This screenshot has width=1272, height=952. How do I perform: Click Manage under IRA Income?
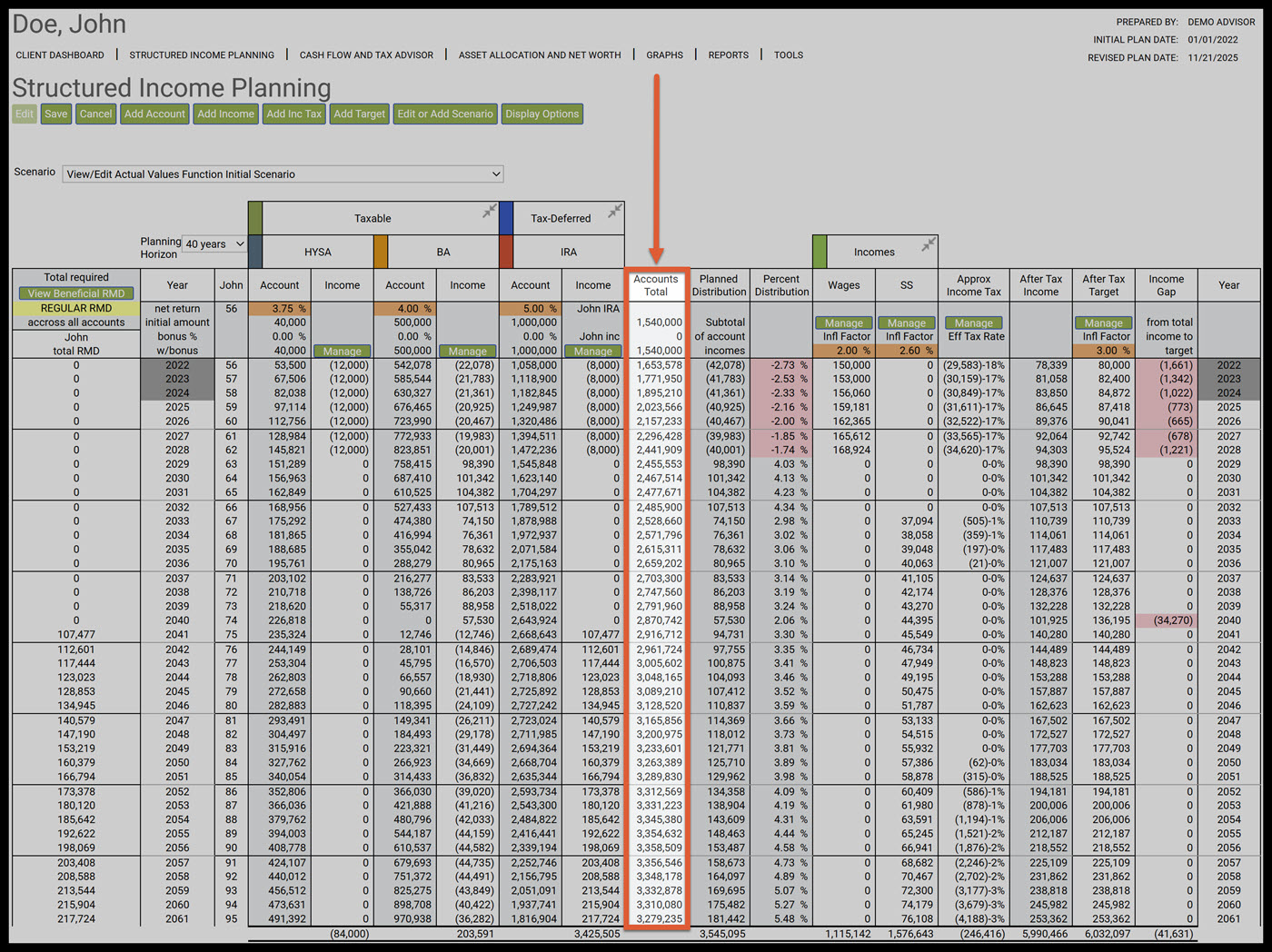click(593, 352)
